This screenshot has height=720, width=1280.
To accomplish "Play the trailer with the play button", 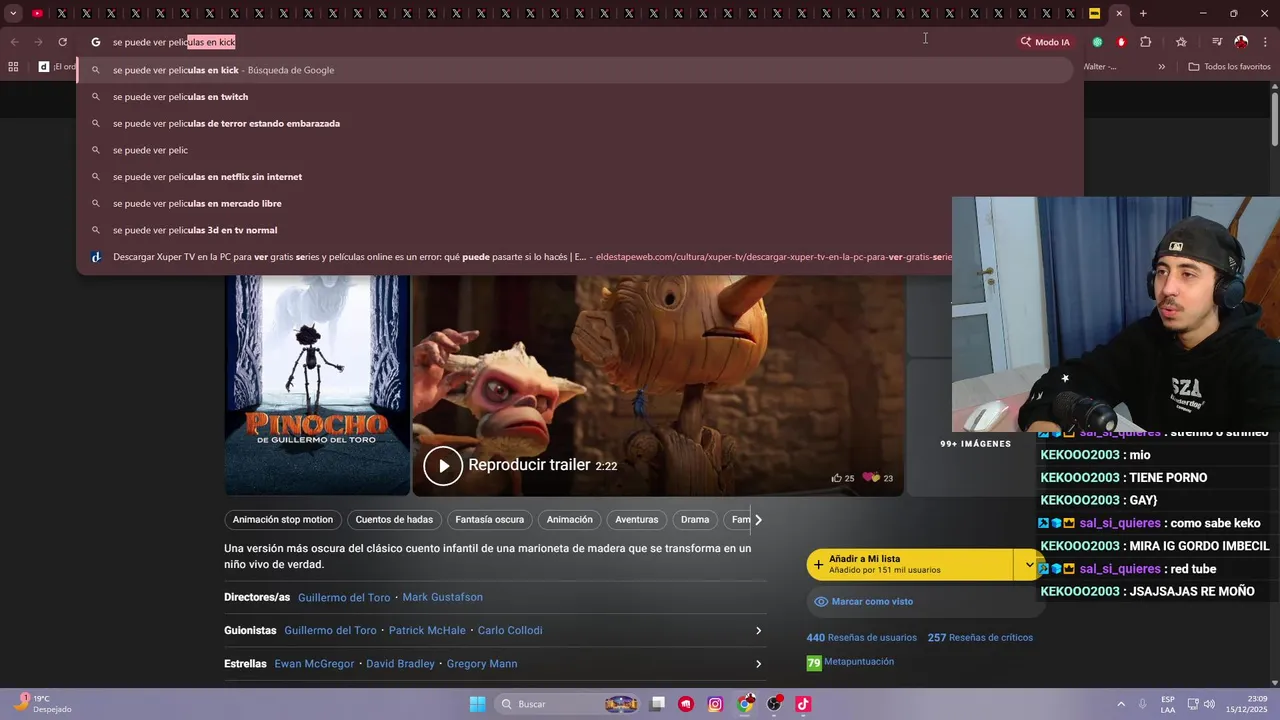I will pyautogui.click(x=443, y=465).
